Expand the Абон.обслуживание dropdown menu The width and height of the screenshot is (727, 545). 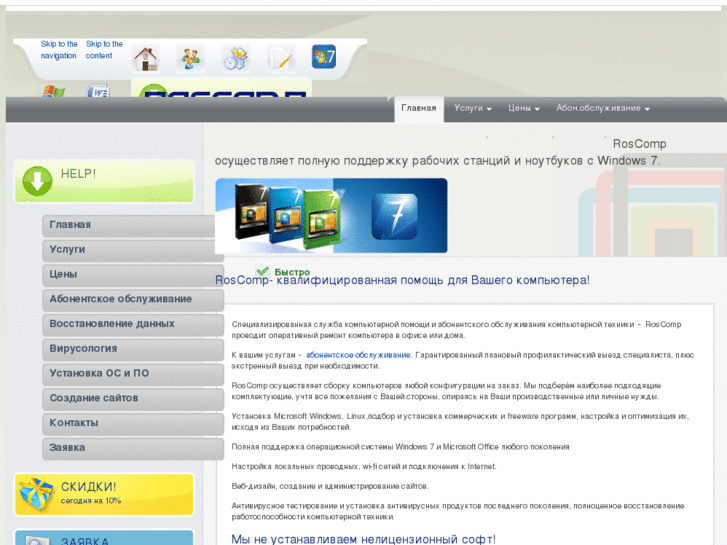(x=602, y=108)
